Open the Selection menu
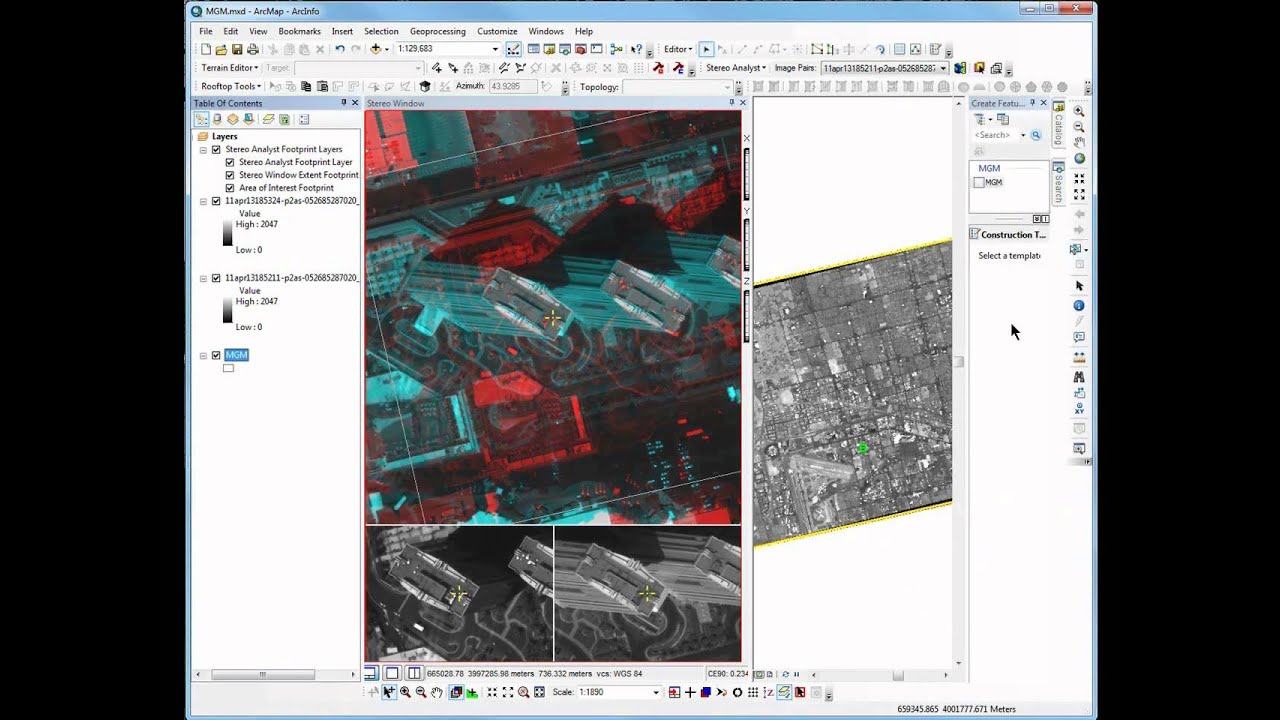This screenshot has height=720, width=1280. click(x=381, y=31)
